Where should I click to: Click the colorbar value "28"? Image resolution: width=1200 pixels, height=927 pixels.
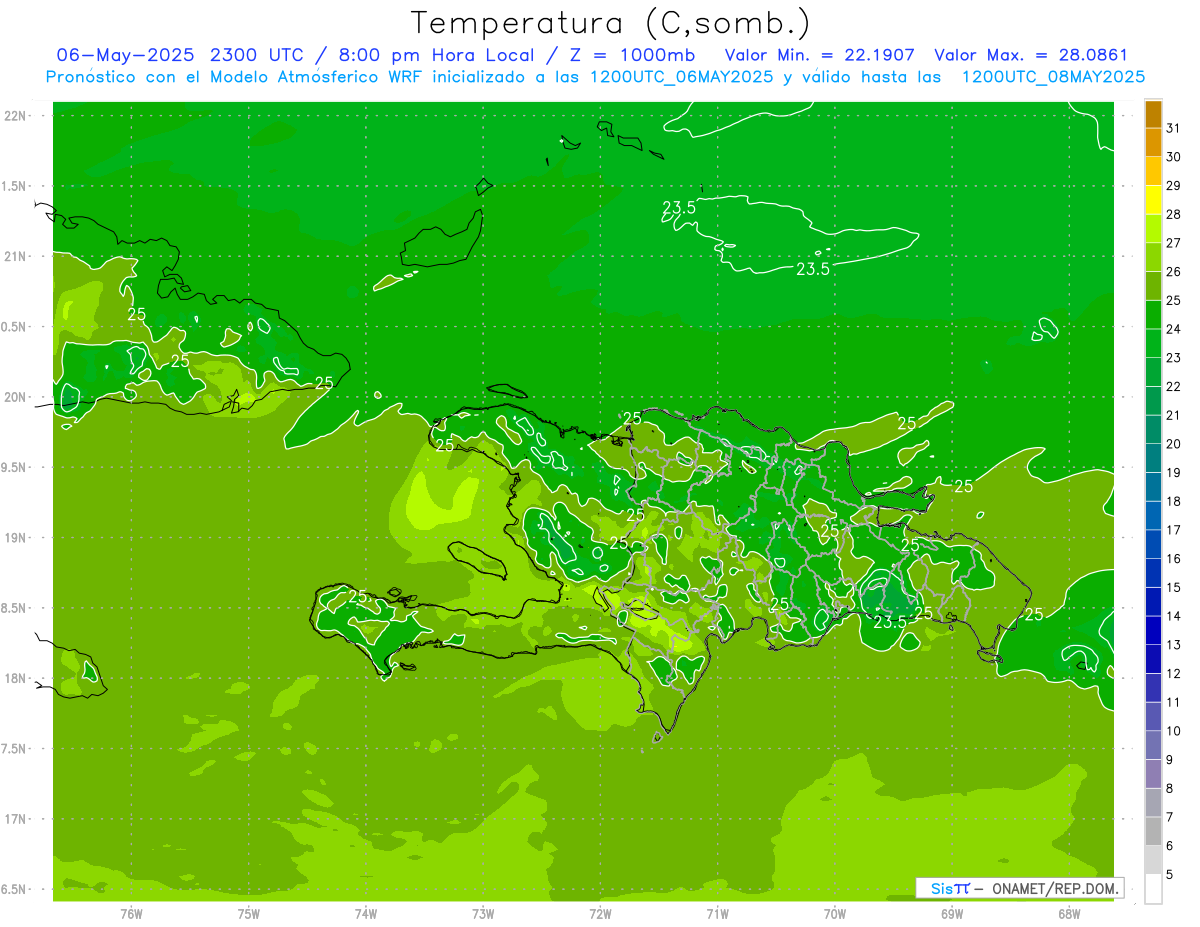point(1173,214)
